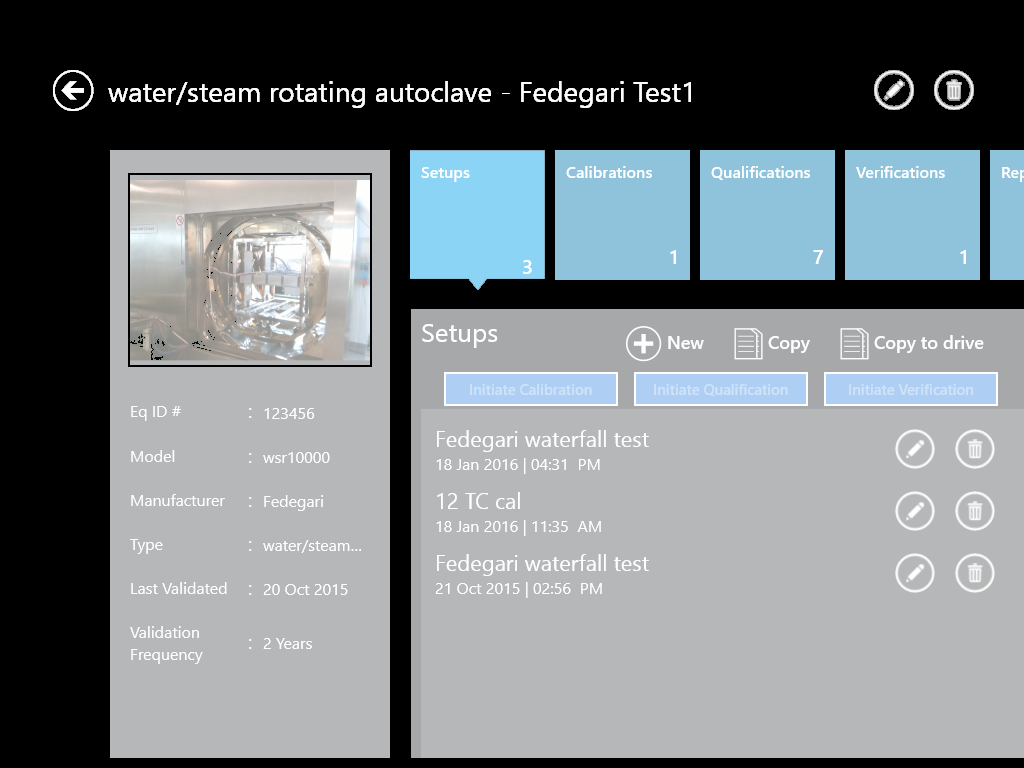Click the Copy document icon

pyautogui.click(x=748, y=344)
